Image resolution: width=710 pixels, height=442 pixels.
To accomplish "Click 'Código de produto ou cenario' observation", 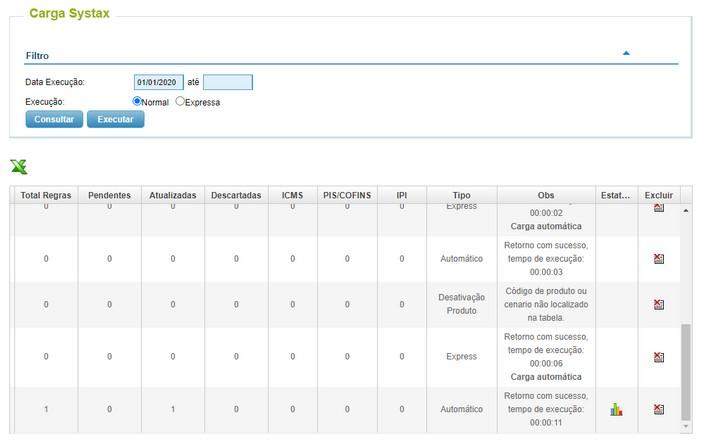I will point(546,304).
